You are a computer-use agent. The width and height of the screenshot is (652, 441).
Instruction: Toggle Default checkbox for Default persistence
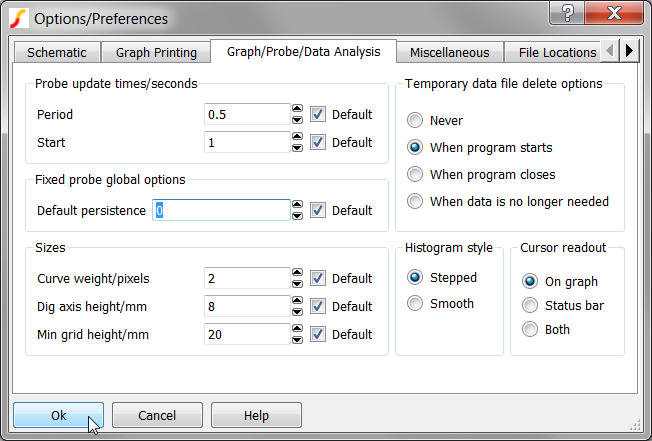coord(317,211)
